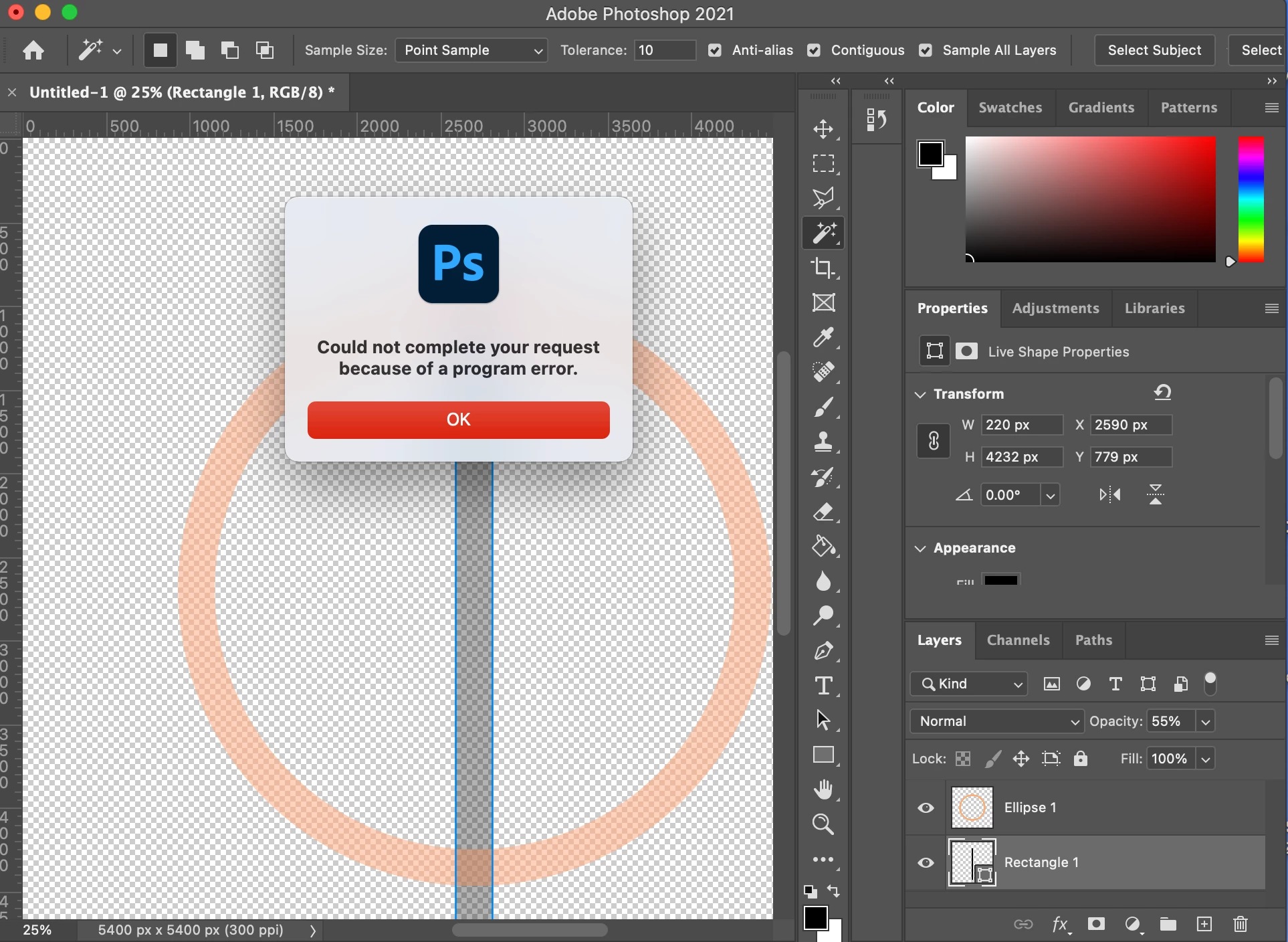This screenshot has width=1288, height=942.
Task: Flip shape horizontally in Transform section
Action: [1110, 495]
